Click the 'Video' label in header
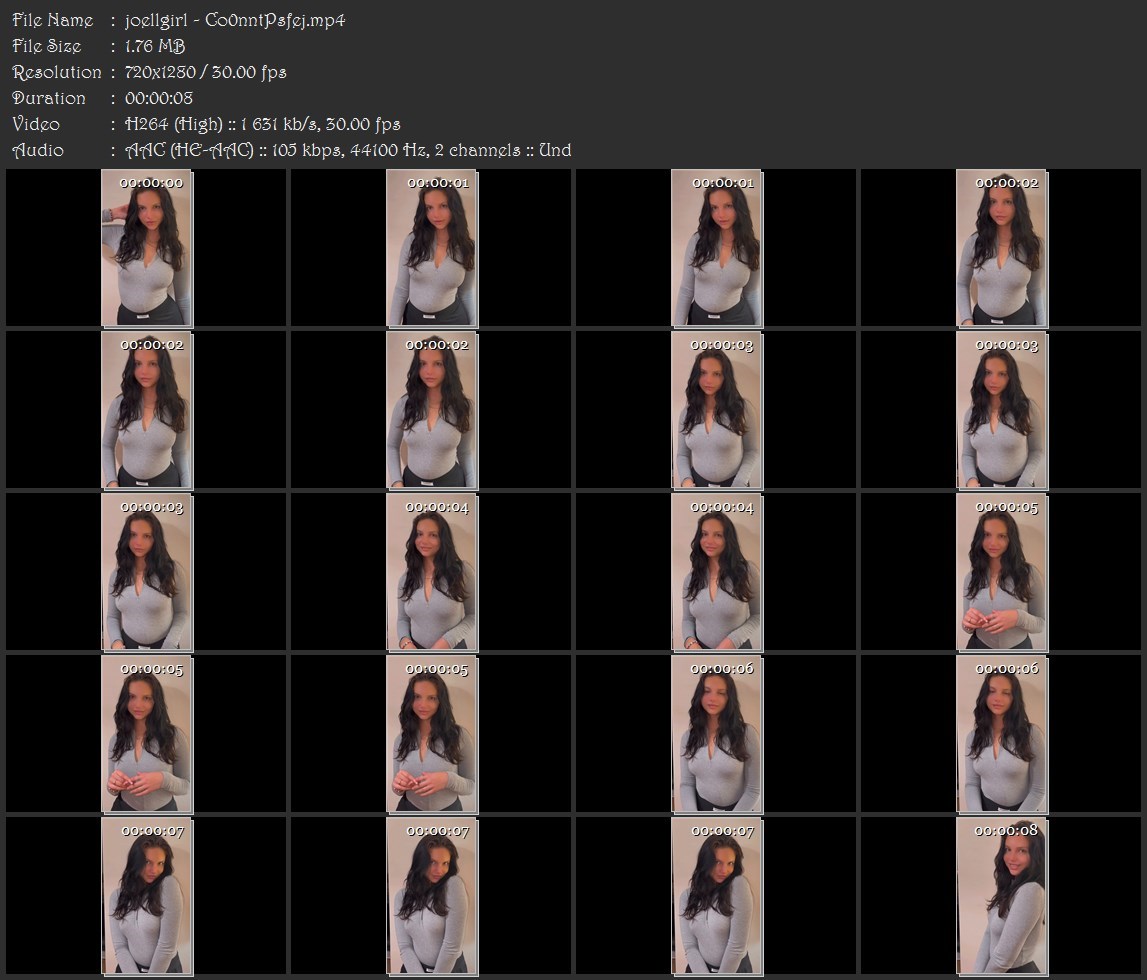1147x980 pixels. [x=36, y=124]
